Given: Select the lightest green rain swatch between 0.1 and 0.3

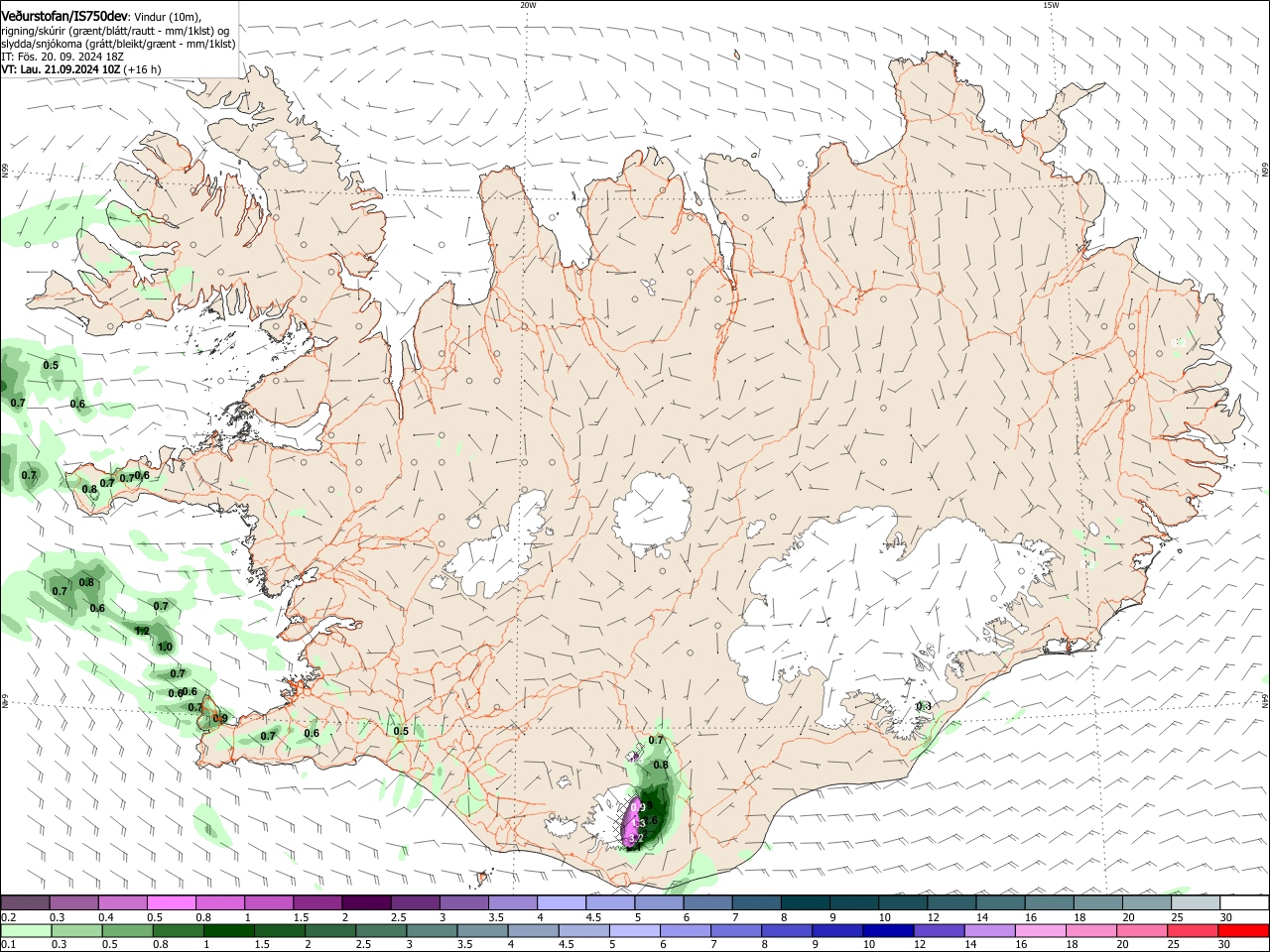Looking at the screenshot, I should 25,930.
